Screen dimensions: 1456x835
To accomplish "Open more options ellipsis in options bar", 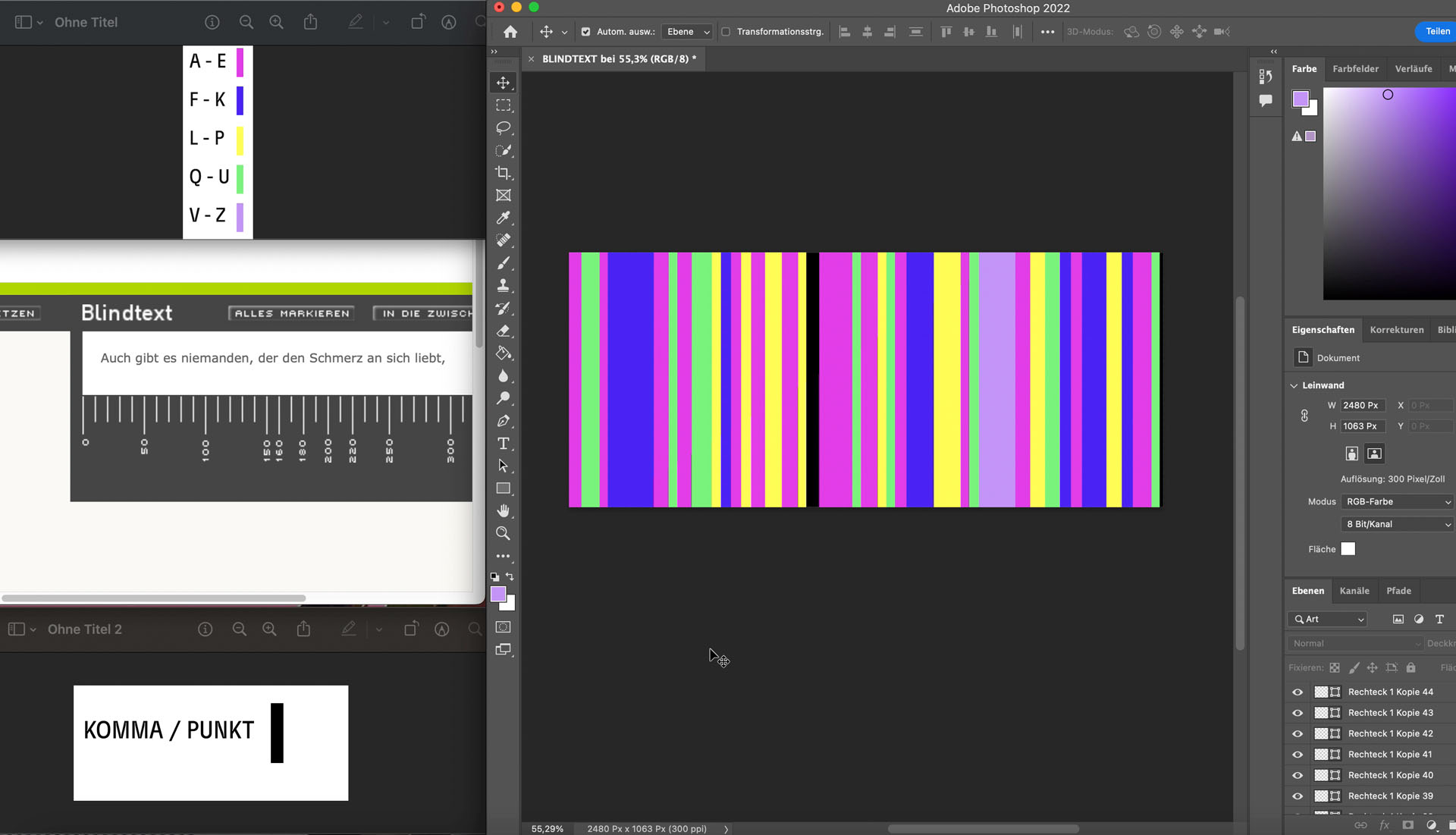I will point(1047,32).
